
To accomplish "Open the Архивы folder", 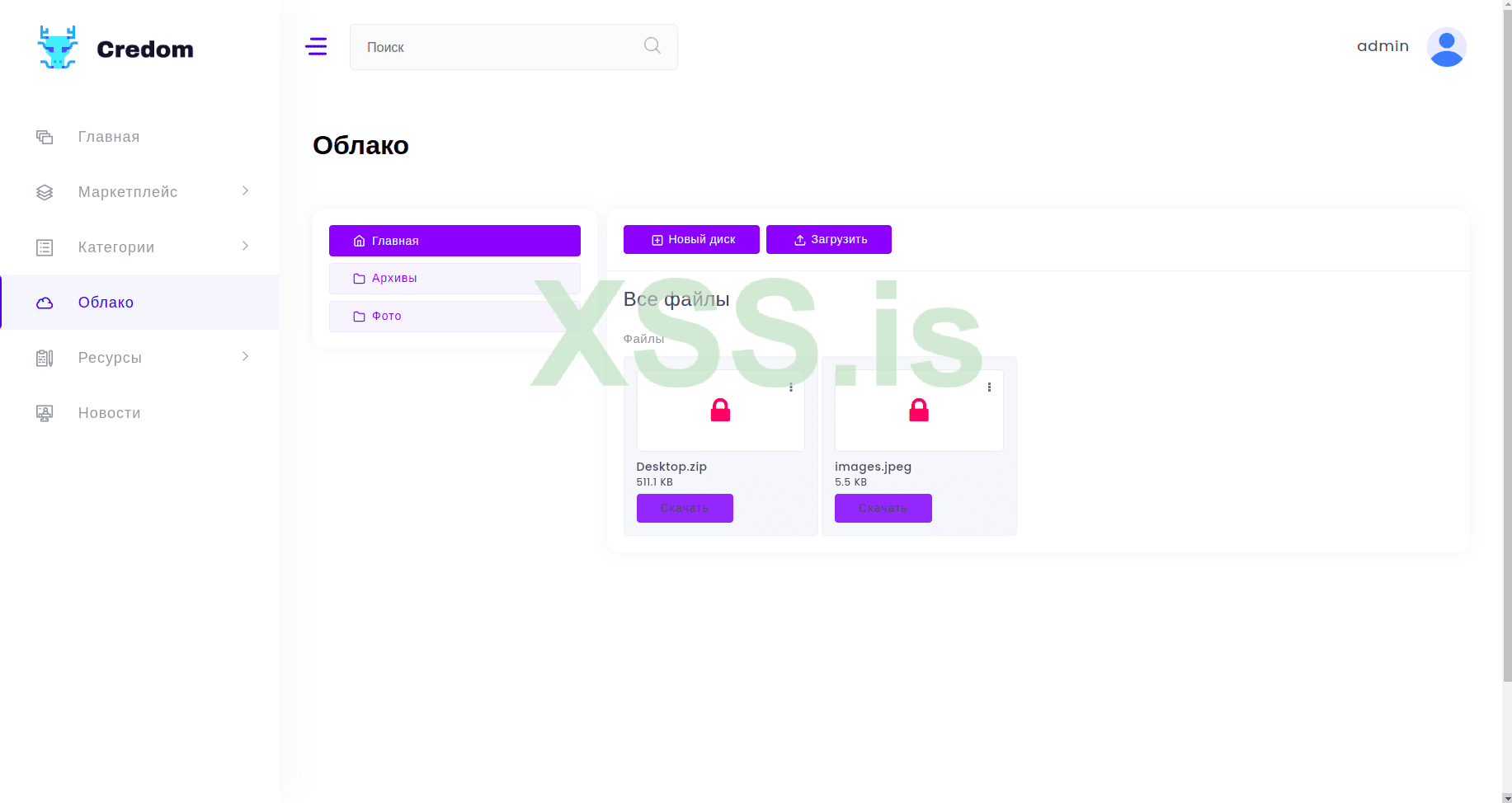I will tap(394, 278).
